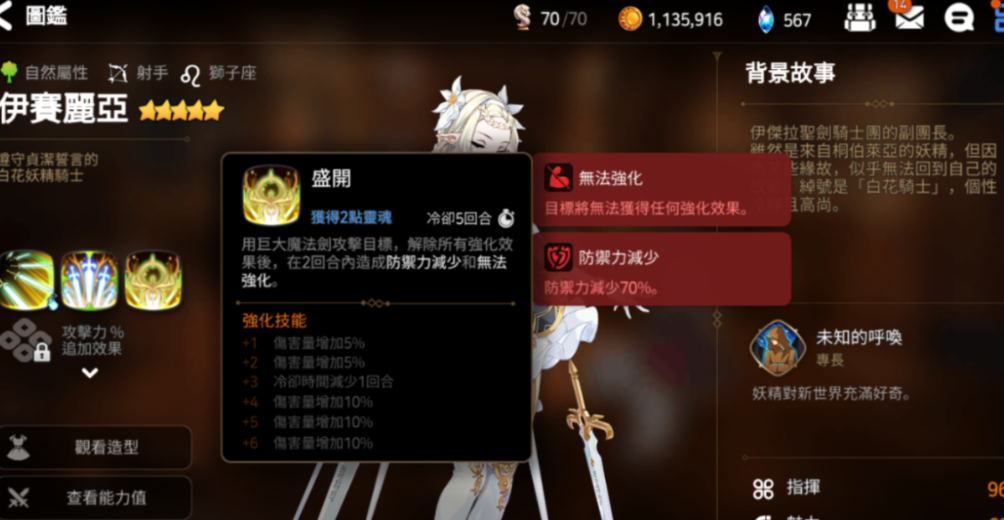This screenshot has height=520, width=1004.
Task: Tap the 防禦力減少 debuff description card
Action: coord(661,269)
